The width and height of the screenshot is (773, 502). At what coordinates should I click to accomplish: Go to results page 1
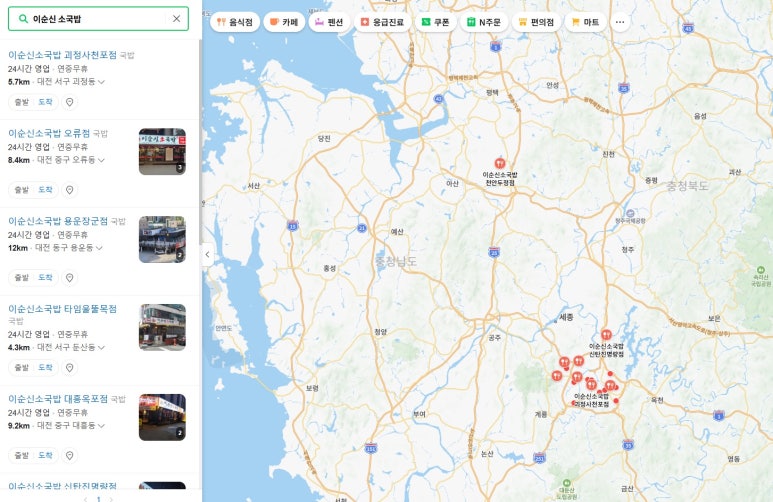pos(99,499)
